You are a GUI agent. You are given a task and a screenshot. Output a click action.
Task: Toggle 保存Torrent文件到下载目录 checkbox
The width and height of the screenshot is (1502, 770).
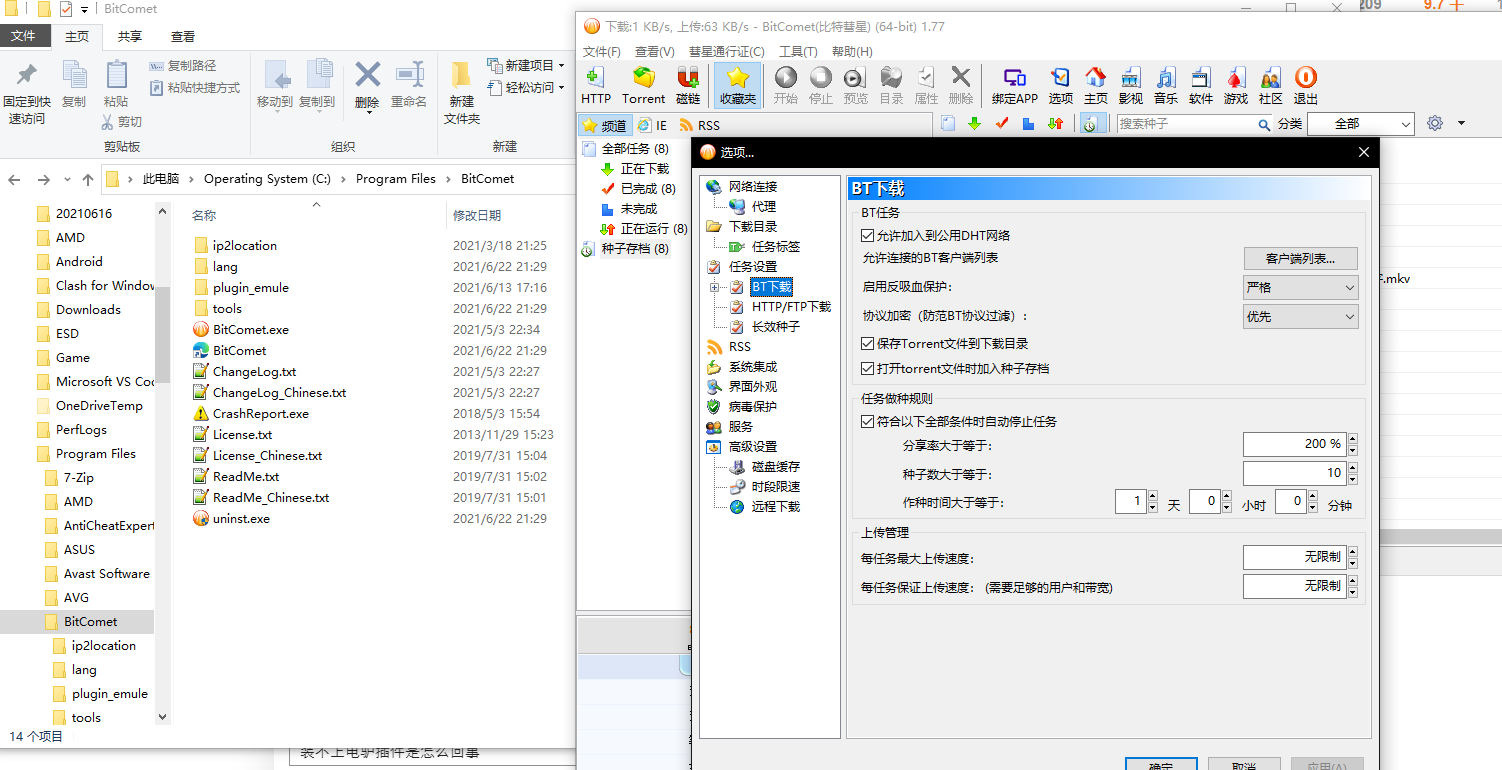(867, 343)
